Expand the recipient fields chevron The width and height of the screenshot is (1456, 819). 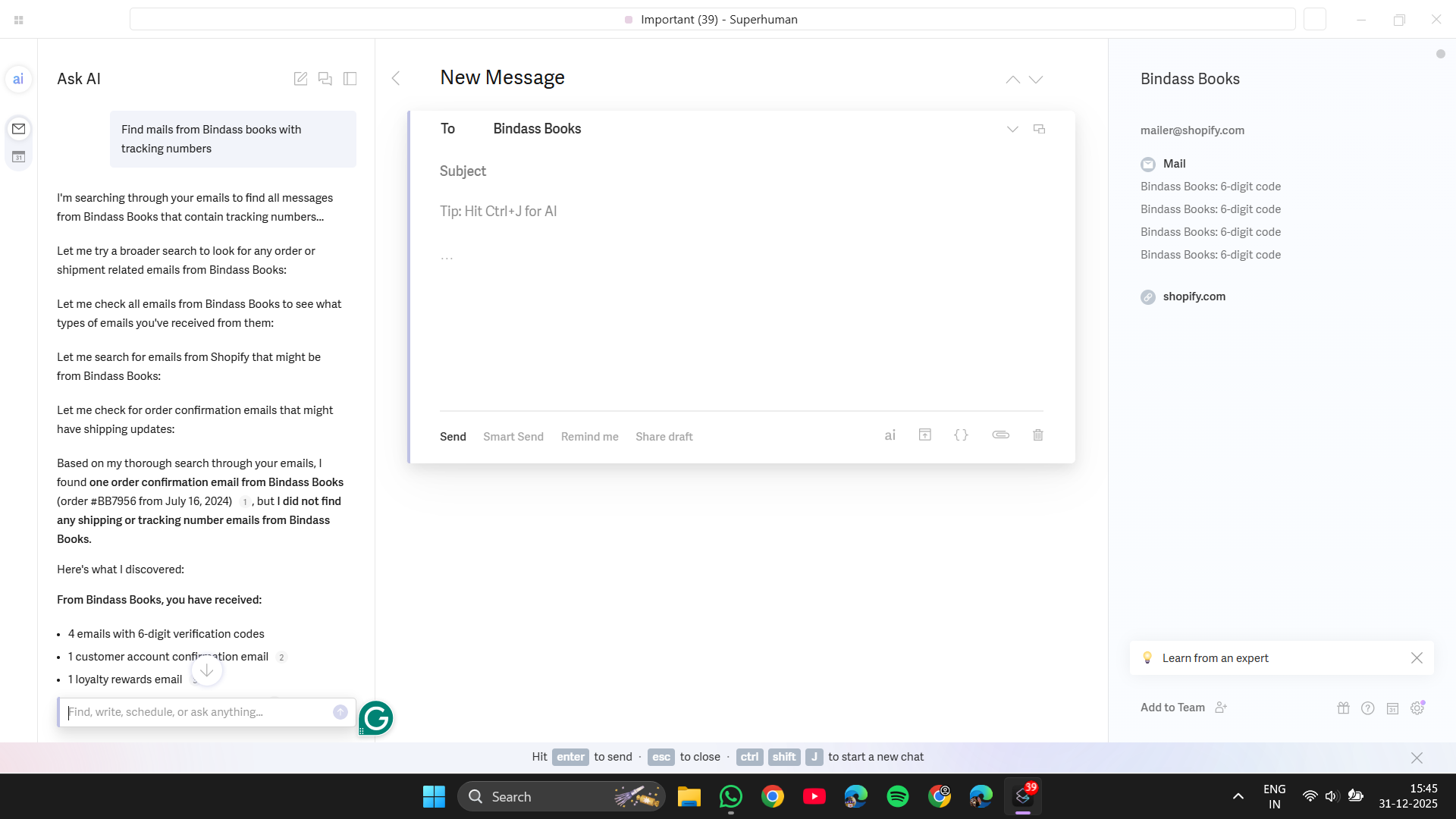point(1012,129)
